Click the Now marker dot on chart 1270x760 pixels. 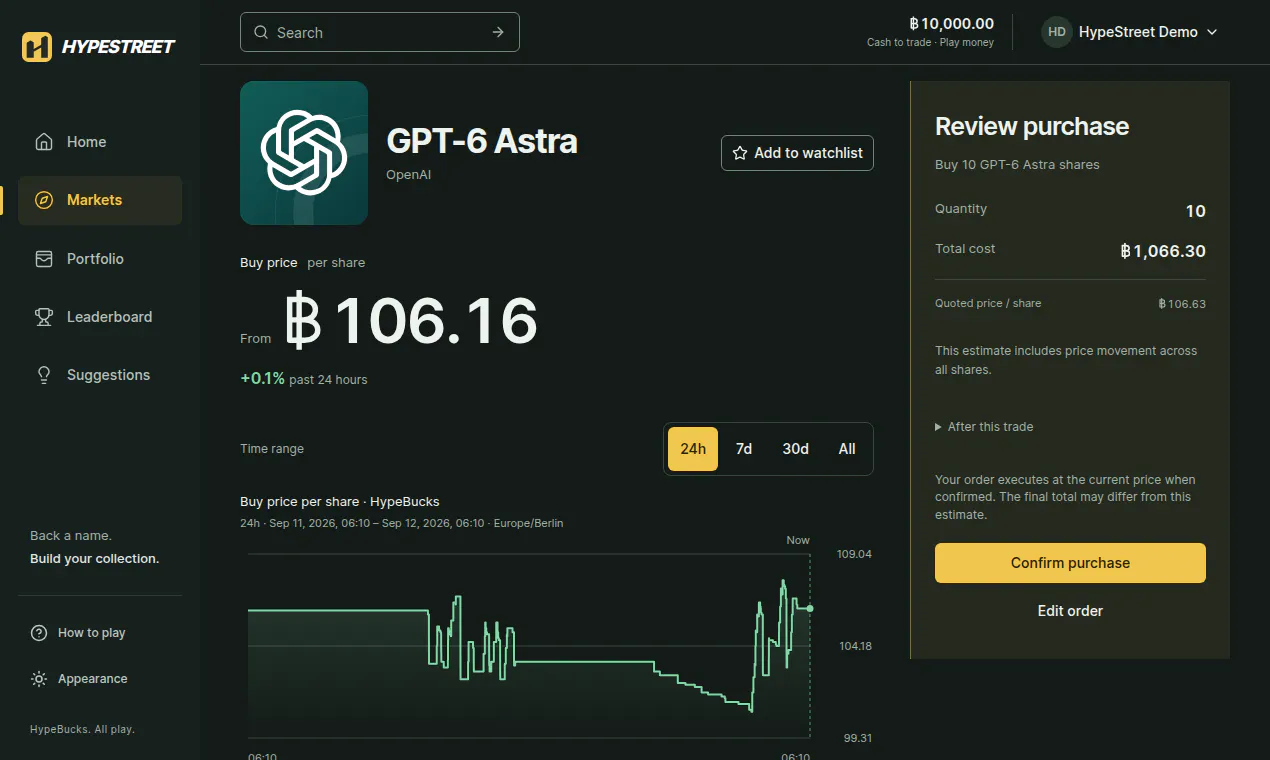tap(810, 608)
